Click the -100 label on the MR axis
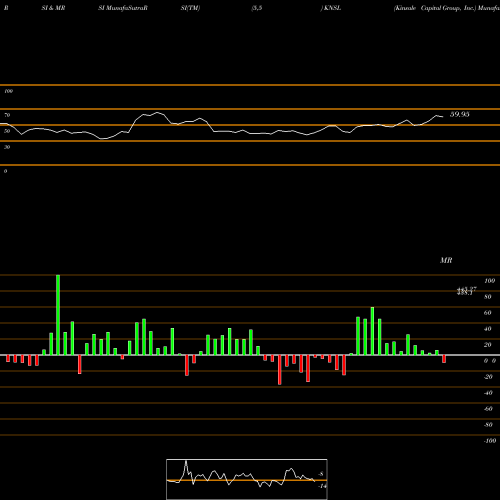500x500 pixels. (x=490, y=441)
